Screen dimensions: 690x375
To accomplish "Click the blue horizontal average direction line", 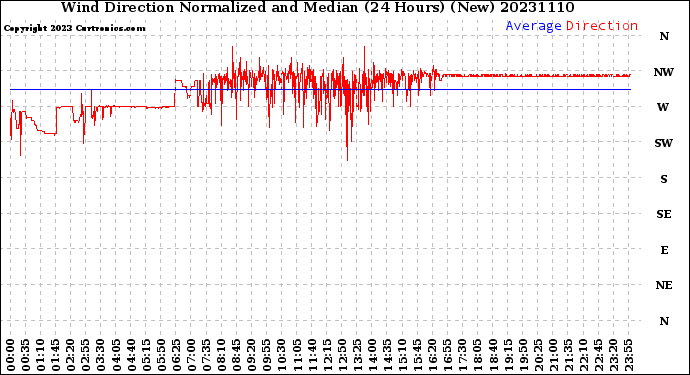I will click(x=320, y=89).
